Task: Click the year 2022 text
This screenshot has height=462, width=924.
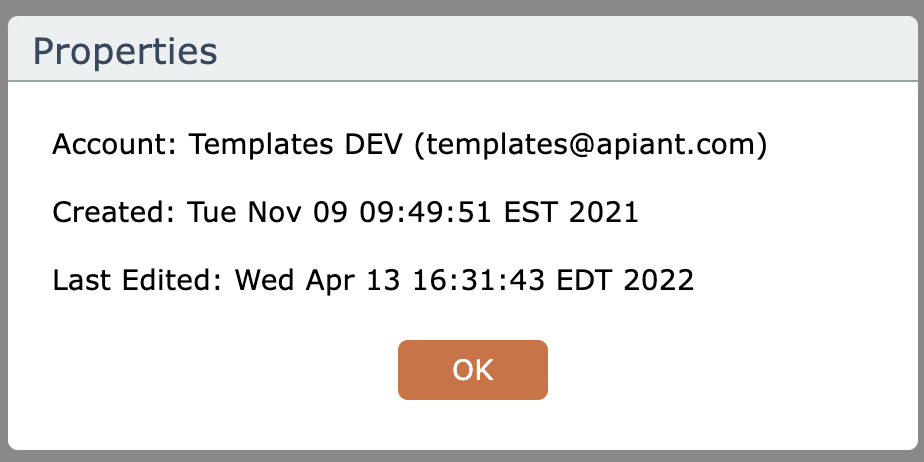Action: pos(657,280)
